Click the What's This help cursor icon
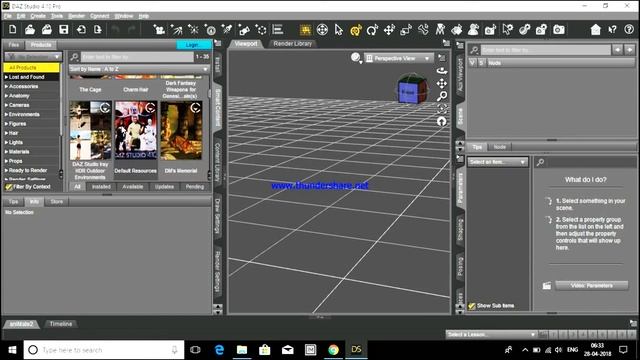Image resolution: width=640 pixels, height=360 pixels. [612, 30]
